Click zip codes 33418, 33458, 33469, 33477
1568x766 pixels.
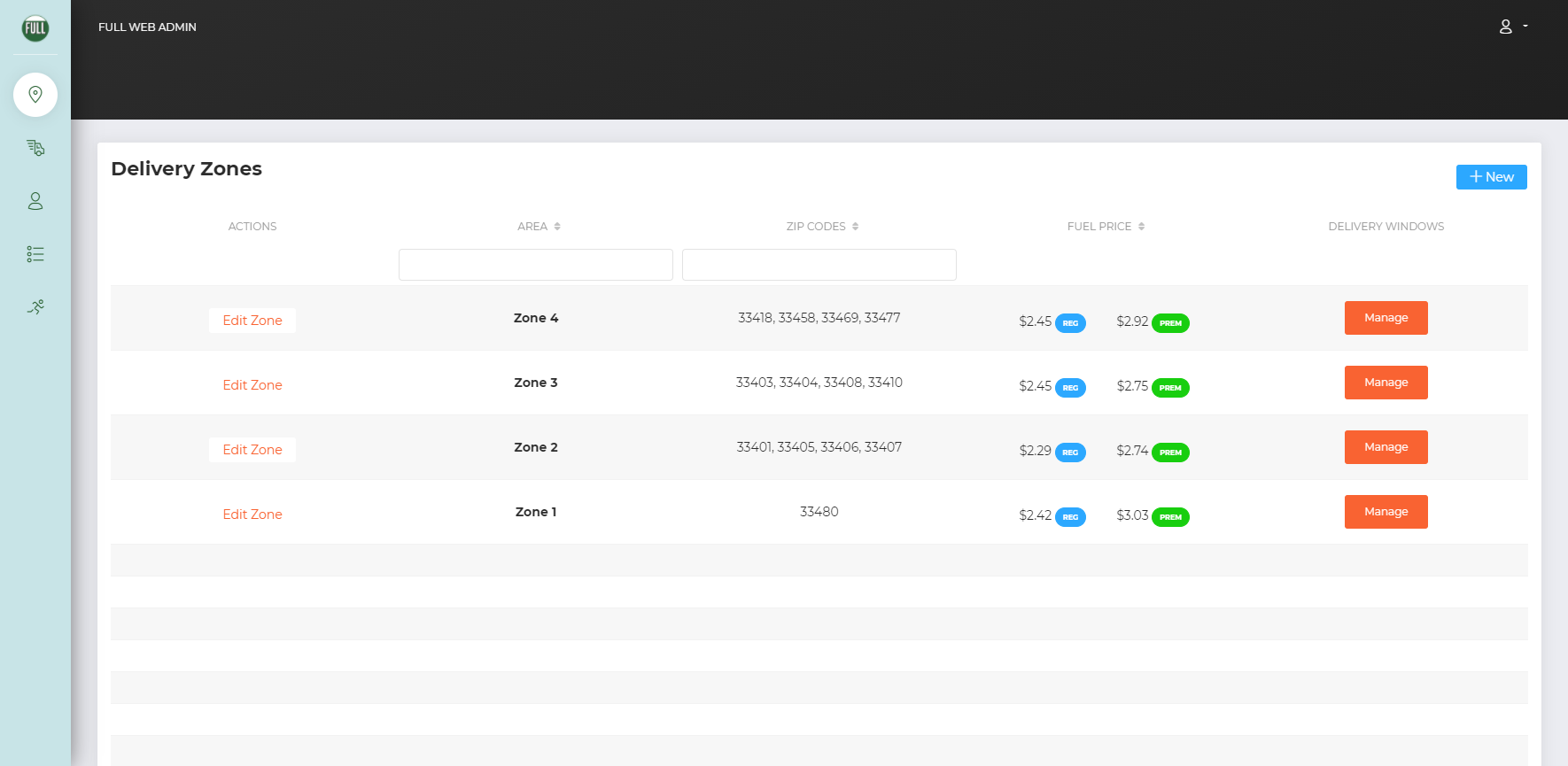pyautogui.click(x=819, y=318)
